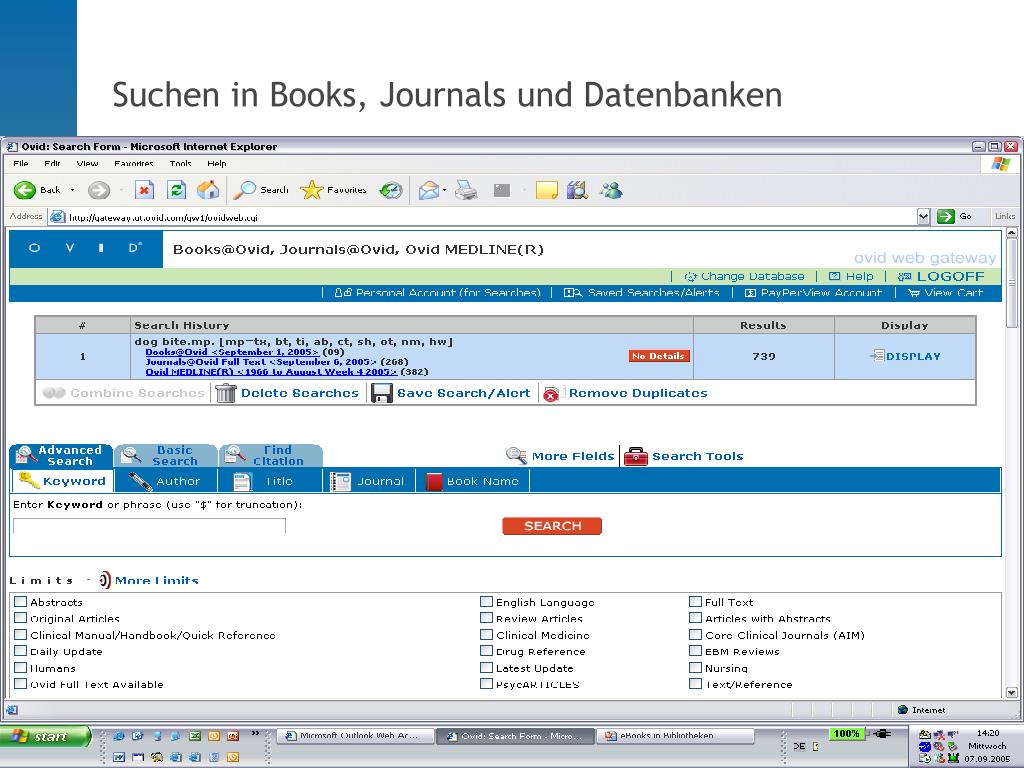Open Favorites star in toolbar
1024x768 pixels.
pos(312,190)
